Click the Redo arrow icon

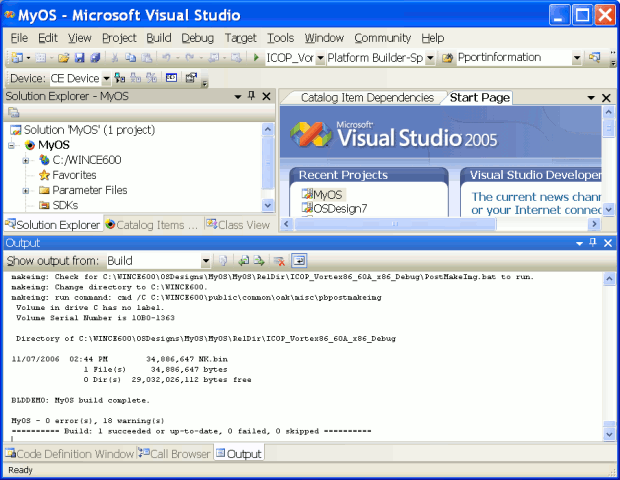(190, 58)
